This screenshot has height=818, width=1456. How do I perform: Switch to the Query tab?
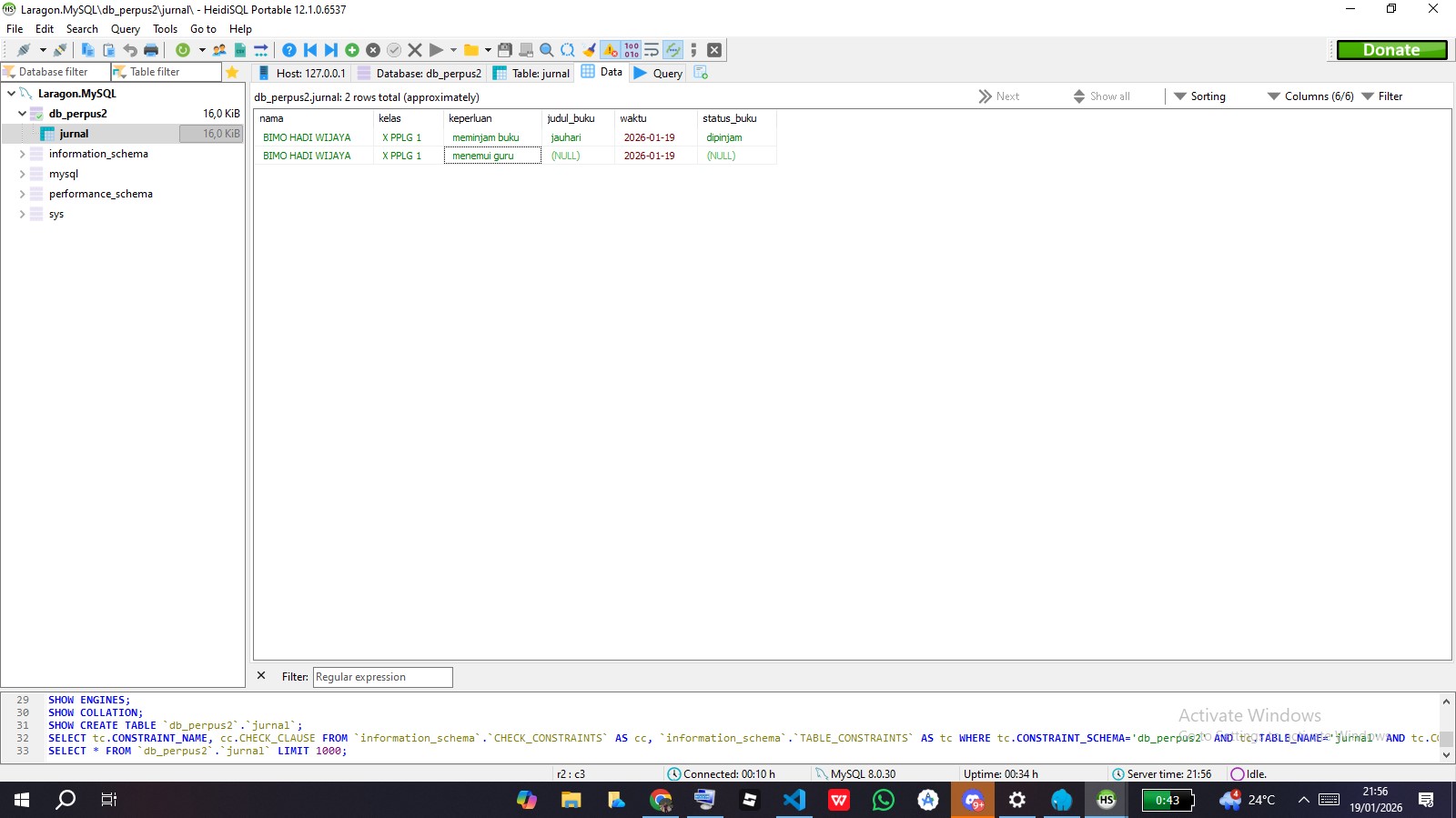658,73
